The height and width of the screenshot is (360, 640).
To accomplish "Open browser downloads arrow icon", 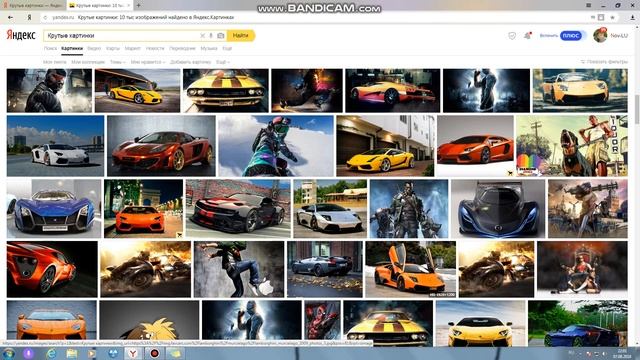I will (x=633, y=18).
